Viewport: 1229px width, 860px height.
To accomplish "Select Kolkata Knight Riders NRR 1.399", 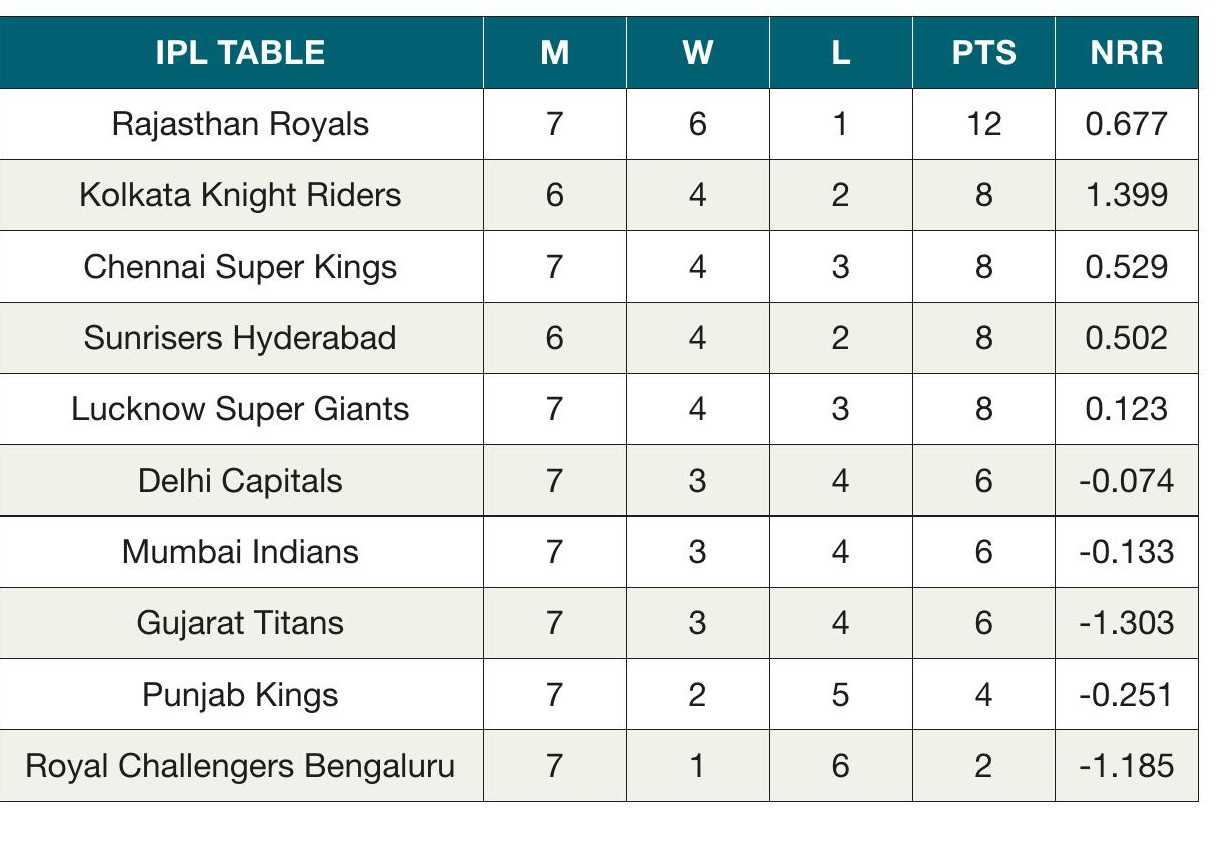I will 1126,195.
